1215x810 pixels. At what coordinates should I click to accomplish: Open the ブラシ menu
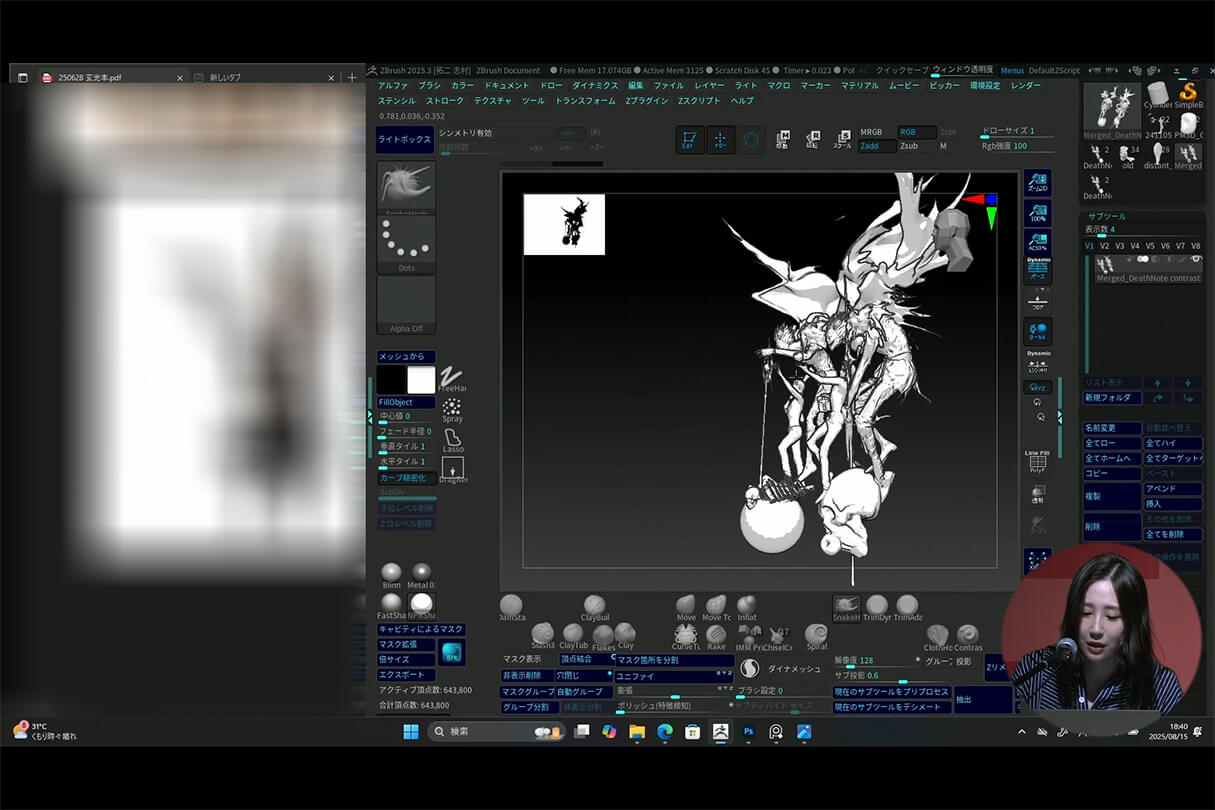(x=429, y=86)
